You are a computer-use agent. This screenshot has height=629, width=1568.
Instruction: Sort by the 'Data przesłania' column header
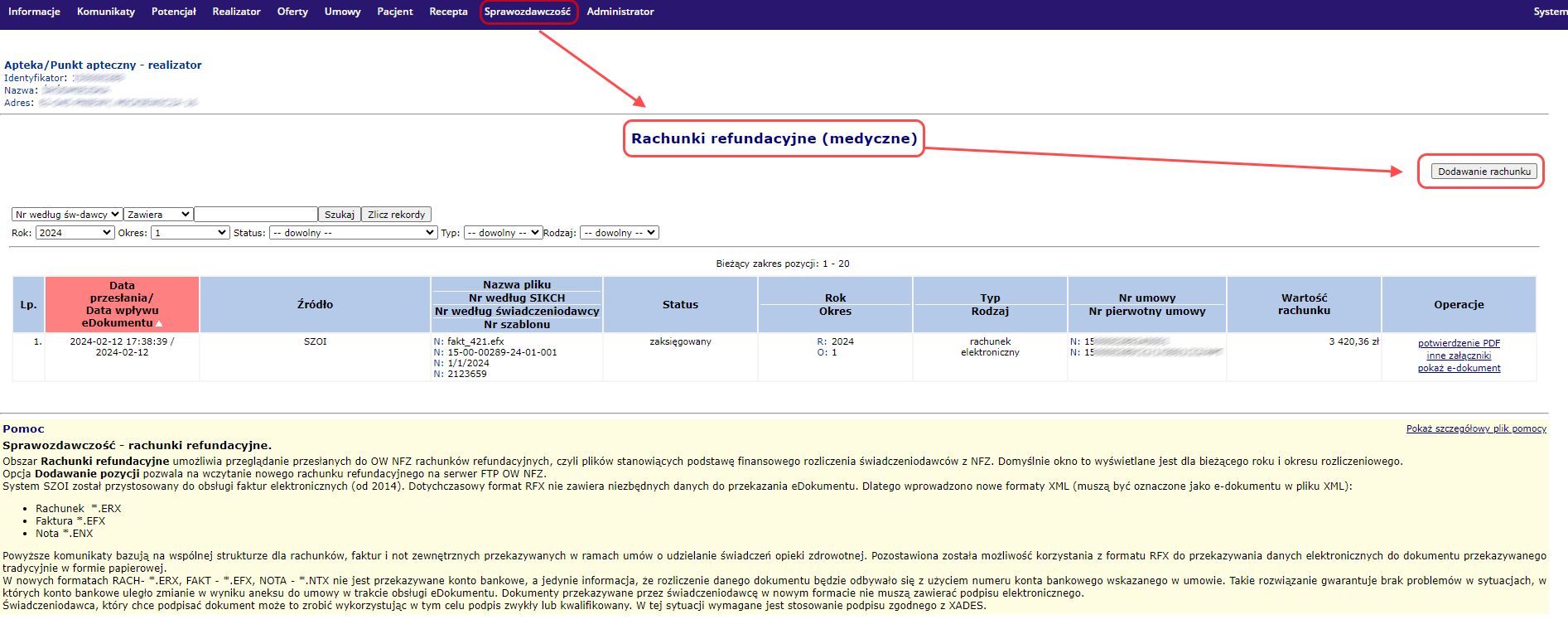click(x=122, y=304)
